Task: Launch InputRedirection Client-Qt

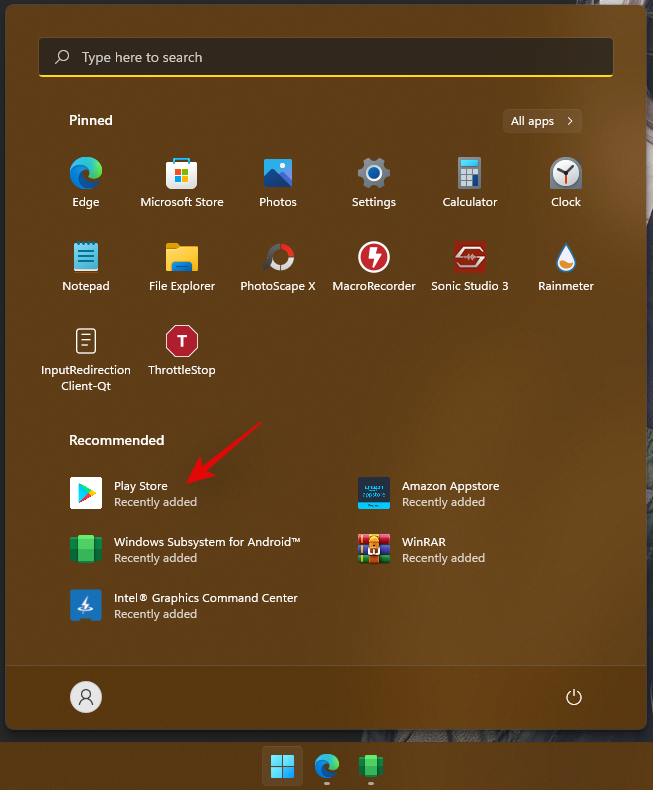Action: tap(86, 358)
